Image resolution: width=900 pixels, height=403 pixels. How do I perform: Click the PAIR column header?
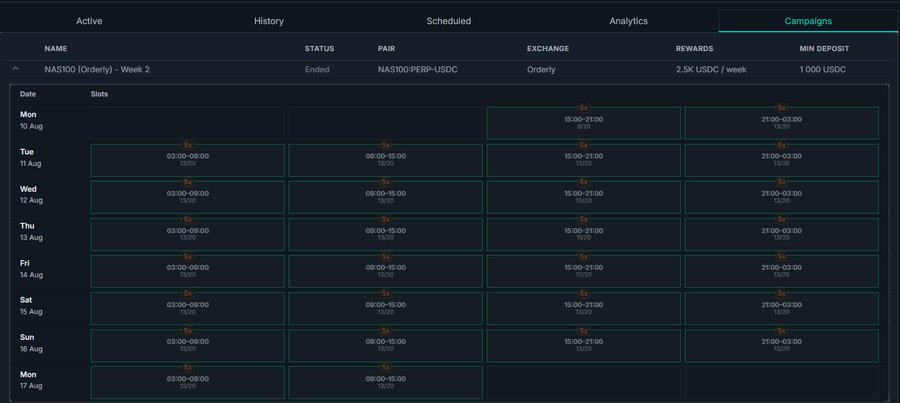[386, 49]
